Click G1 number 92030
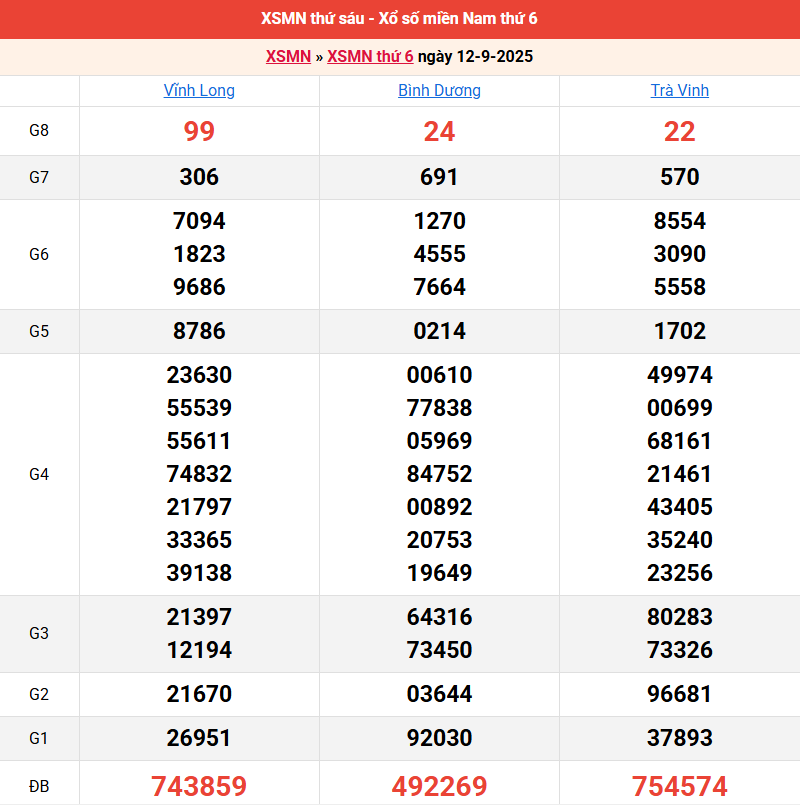The height and width of the screenshot is (805, 800). tap(440, 738)
